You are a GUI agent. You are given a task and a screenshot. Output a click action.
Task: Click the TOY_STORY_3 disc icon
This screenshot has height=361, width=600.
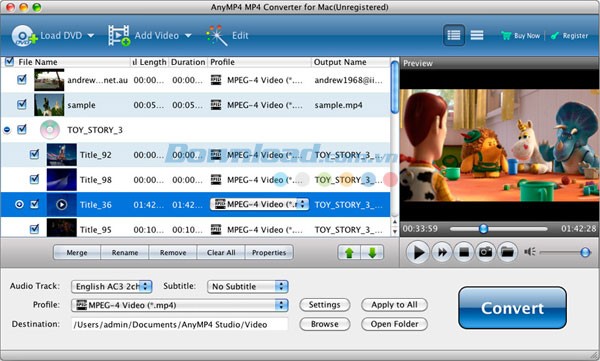(50, 130)
